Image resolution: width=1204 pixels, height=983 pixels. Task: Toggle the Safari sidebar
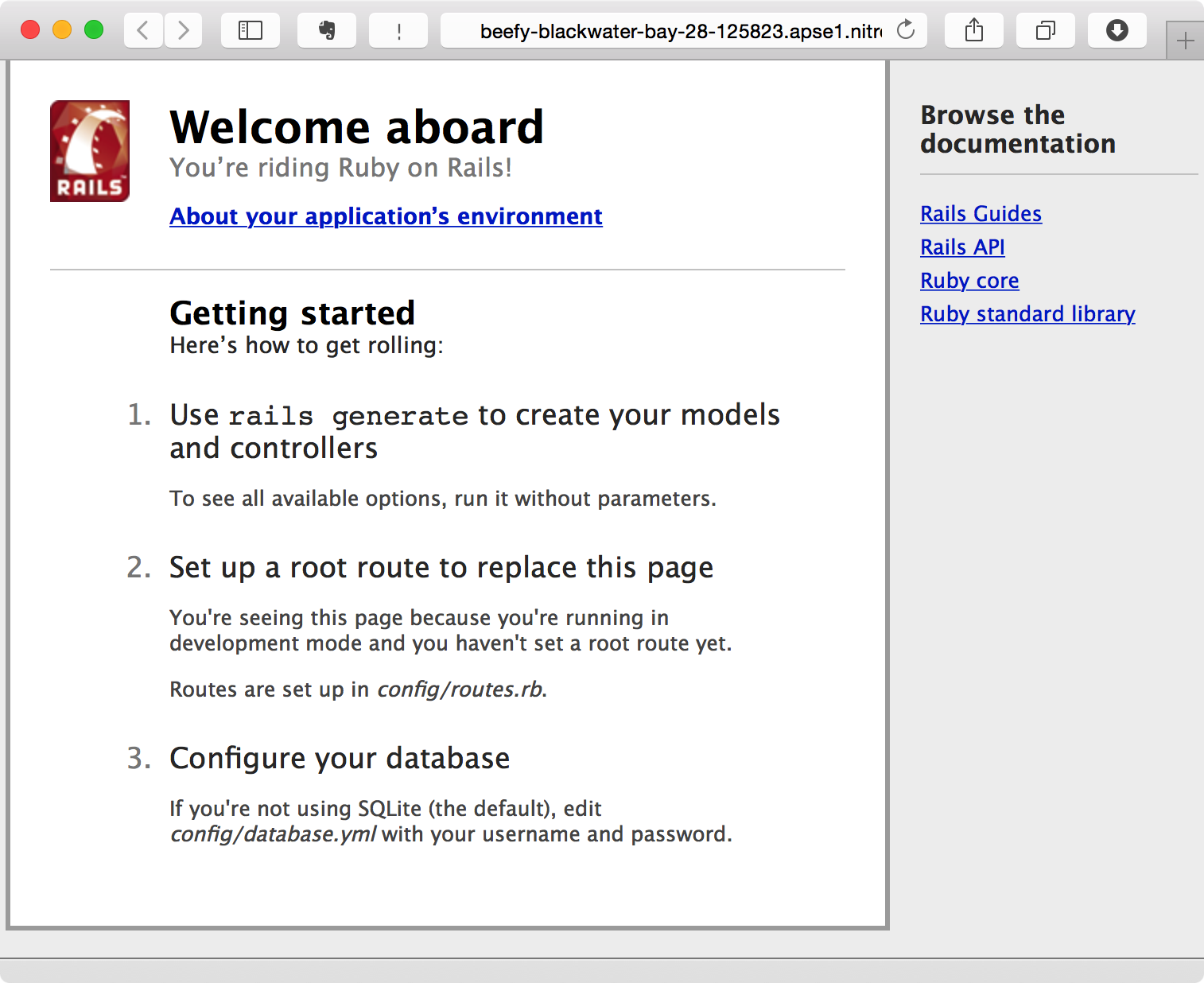(x=250, y=30)
